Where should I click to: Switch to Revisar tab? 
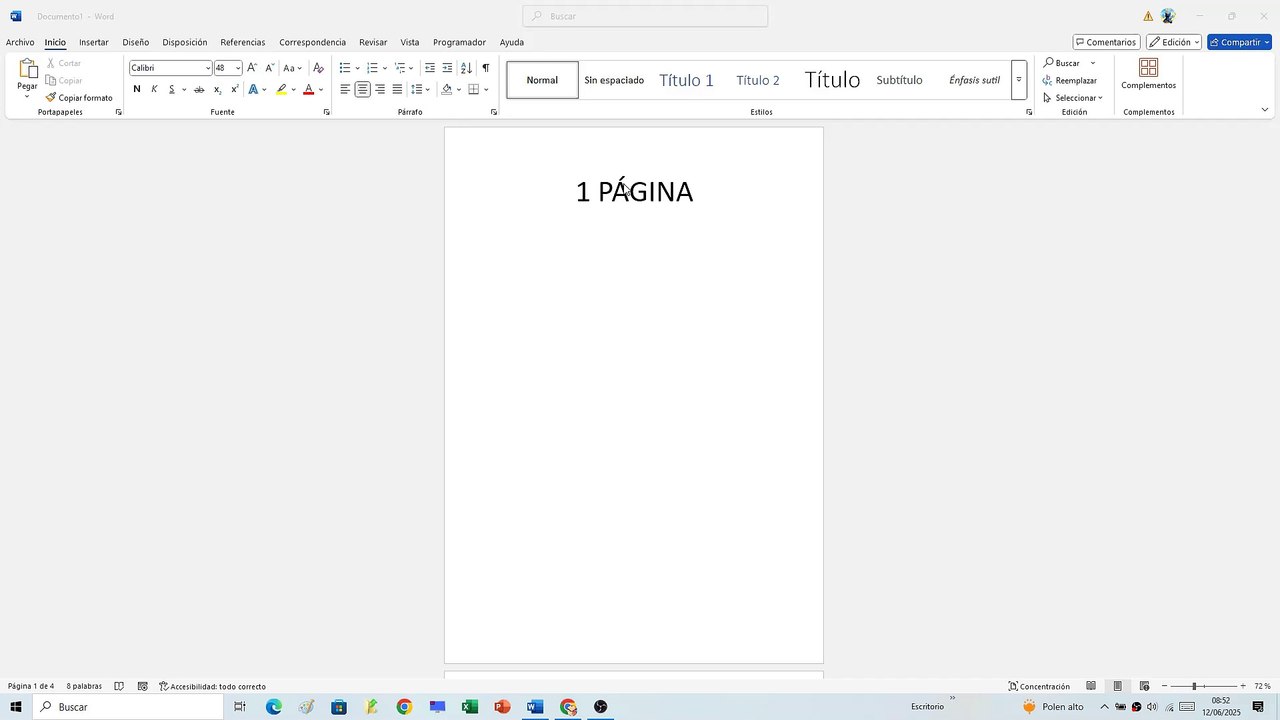click(x=373, y=42)
